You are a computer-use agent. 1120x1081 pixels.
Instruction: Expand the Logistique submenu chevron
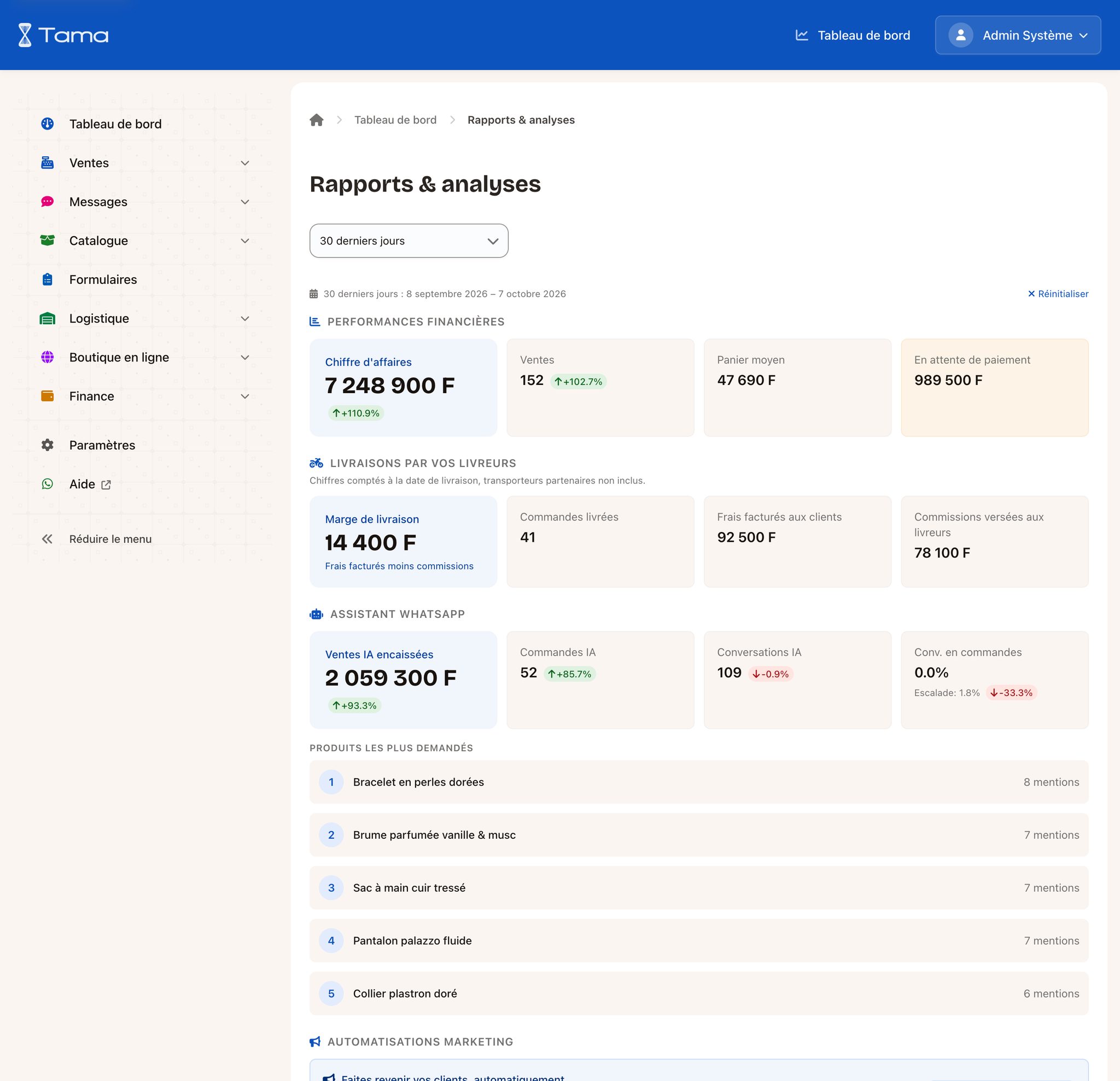(244, 318)
